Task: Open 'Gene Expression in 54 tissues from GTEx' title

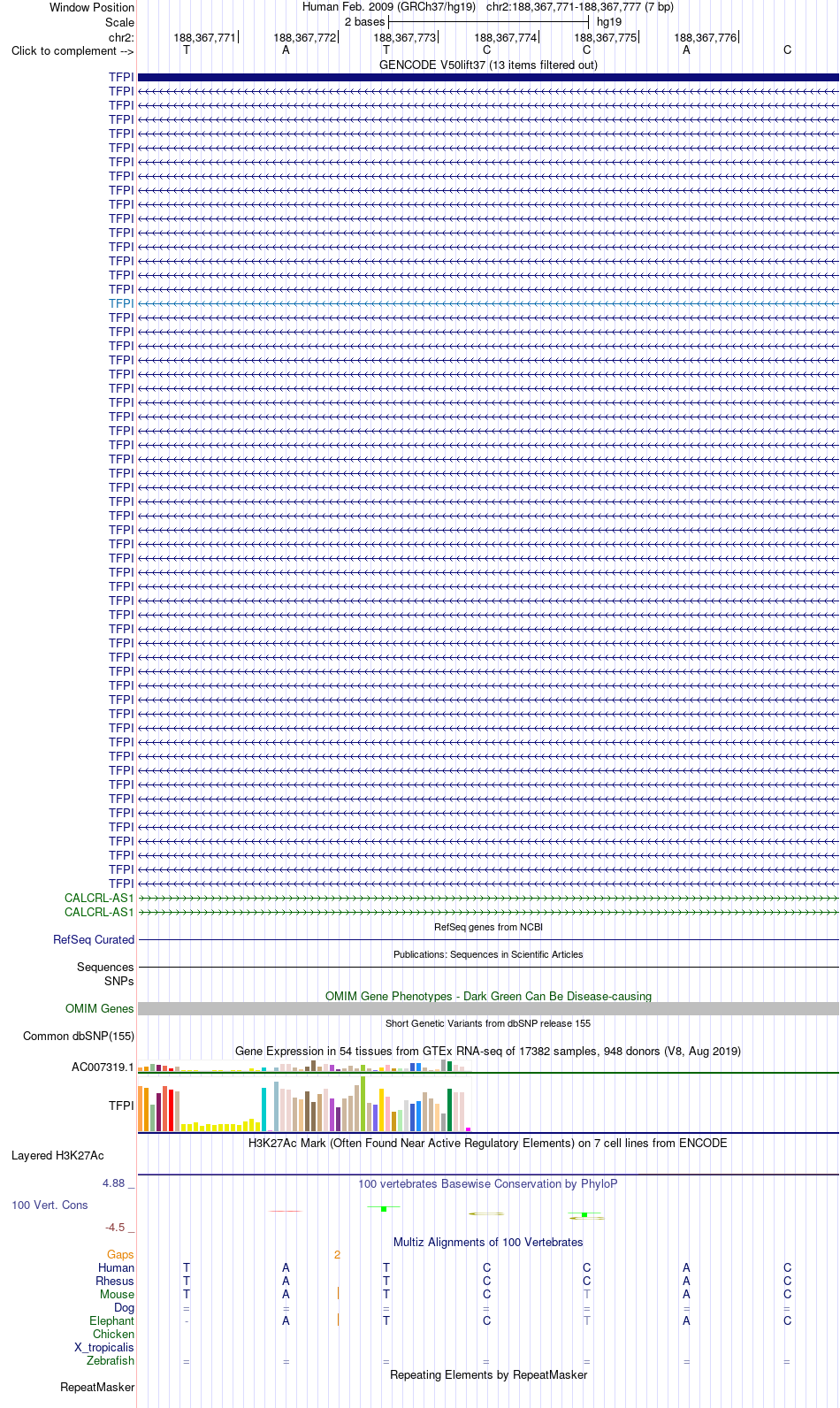Action: tap(488, 1051)
